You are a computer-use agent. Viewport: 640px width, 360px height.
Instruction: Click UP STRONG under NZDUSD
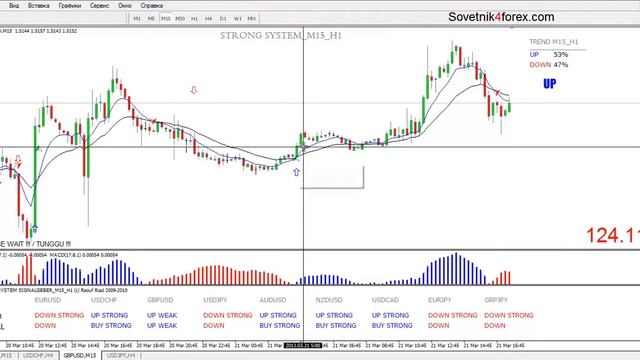pos(334,316)
